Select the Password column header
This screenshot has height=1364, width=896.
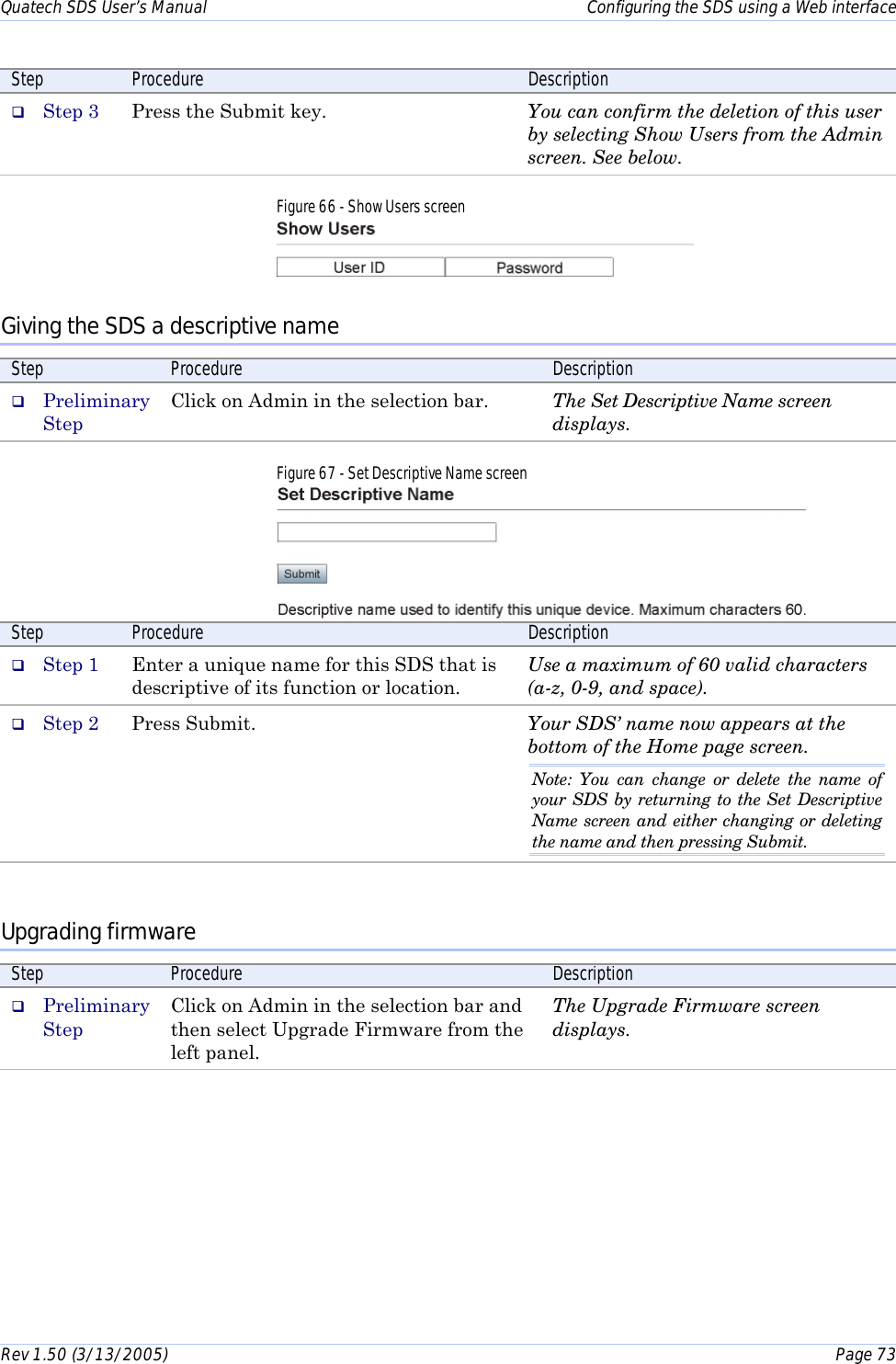(529, 267)
